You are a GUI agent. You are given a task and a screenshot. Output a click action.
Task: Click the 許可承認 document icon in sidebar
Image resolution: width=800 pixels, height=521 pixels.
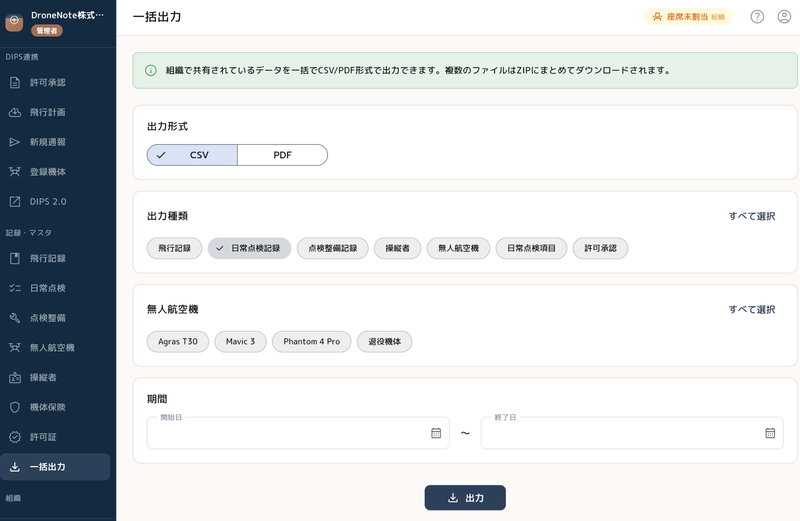click(15, 82)
